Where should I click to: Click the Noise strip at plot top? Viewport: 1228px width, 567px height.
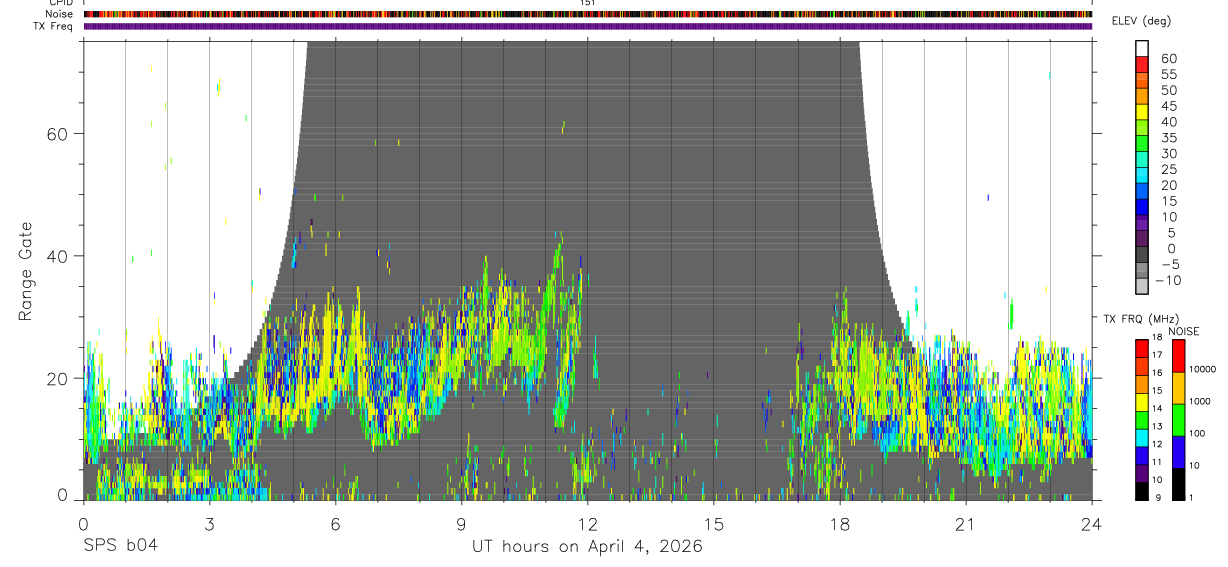coord(588,14)
